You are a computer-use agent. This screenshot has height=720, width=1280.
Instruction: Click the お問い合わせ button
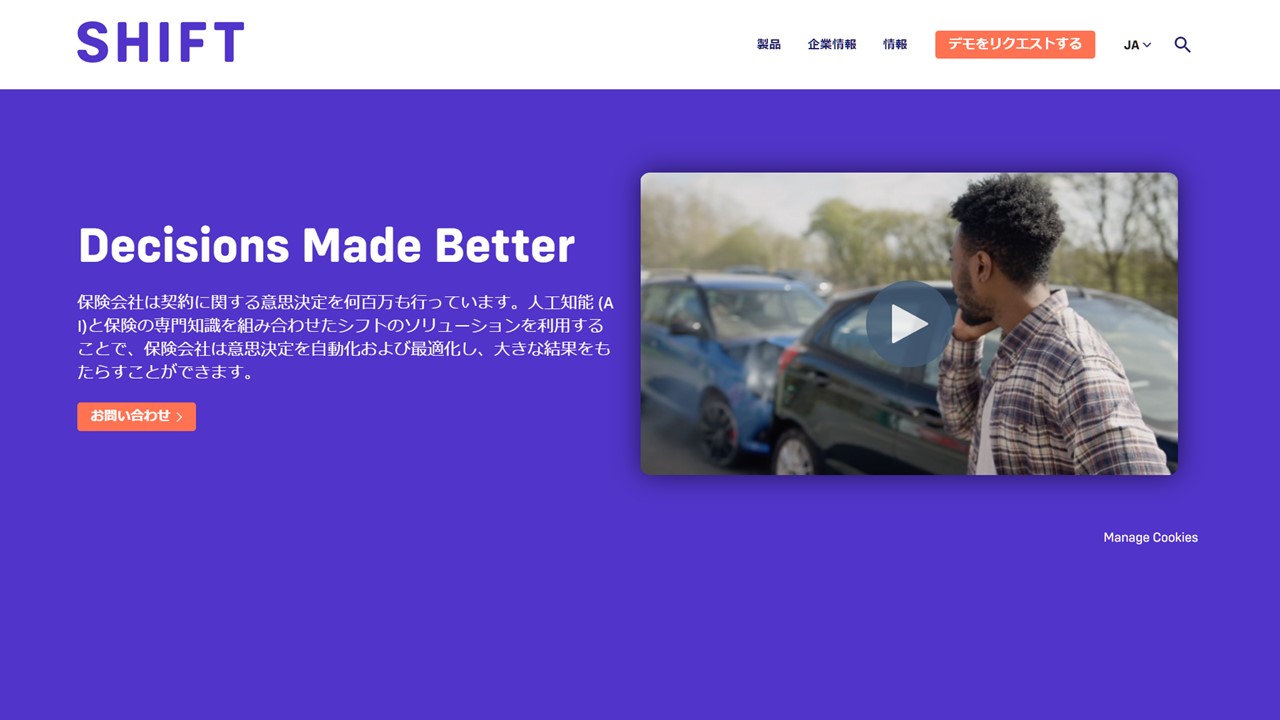pyautogui.click(x=136, y=416)
